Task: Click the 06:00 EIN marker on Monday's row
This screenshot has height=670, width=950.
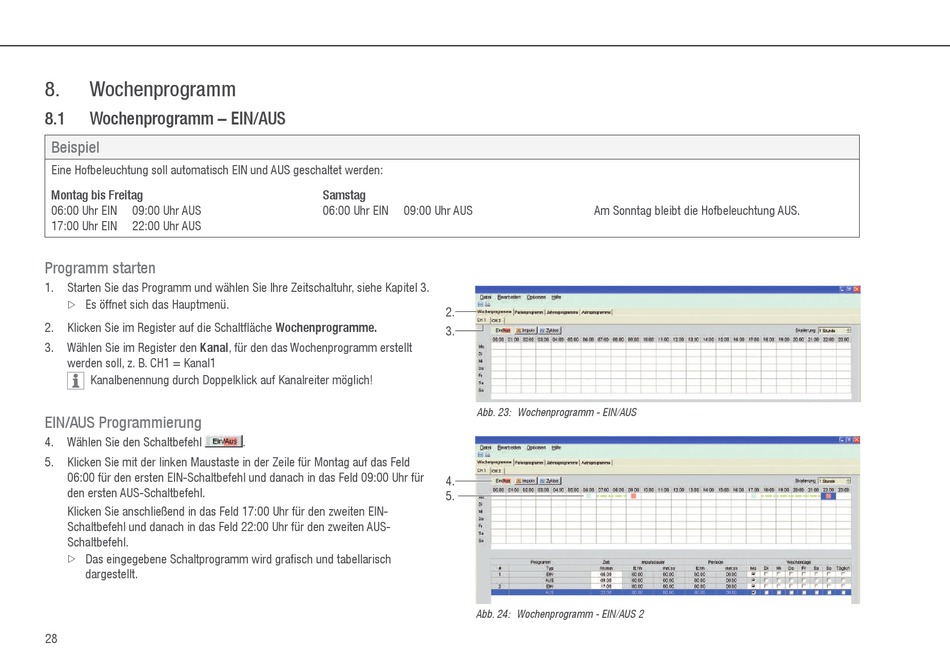Action: click(587, 496)
